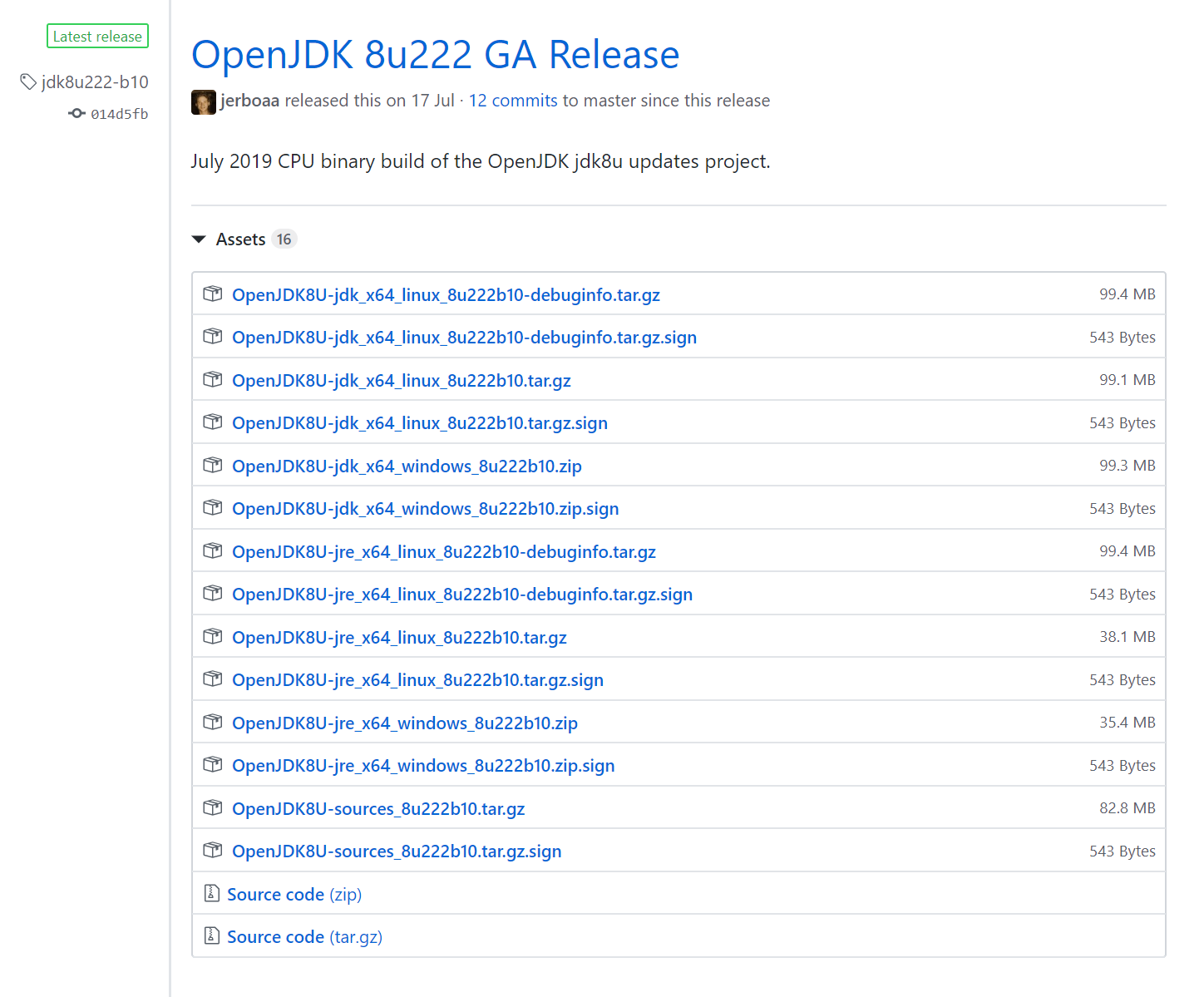The height and width of the screenshot is (997, 1204).
Task: Download OpenJDK8U-jre_x64_windows_8u222b10.zip
Action: point(405,723)
